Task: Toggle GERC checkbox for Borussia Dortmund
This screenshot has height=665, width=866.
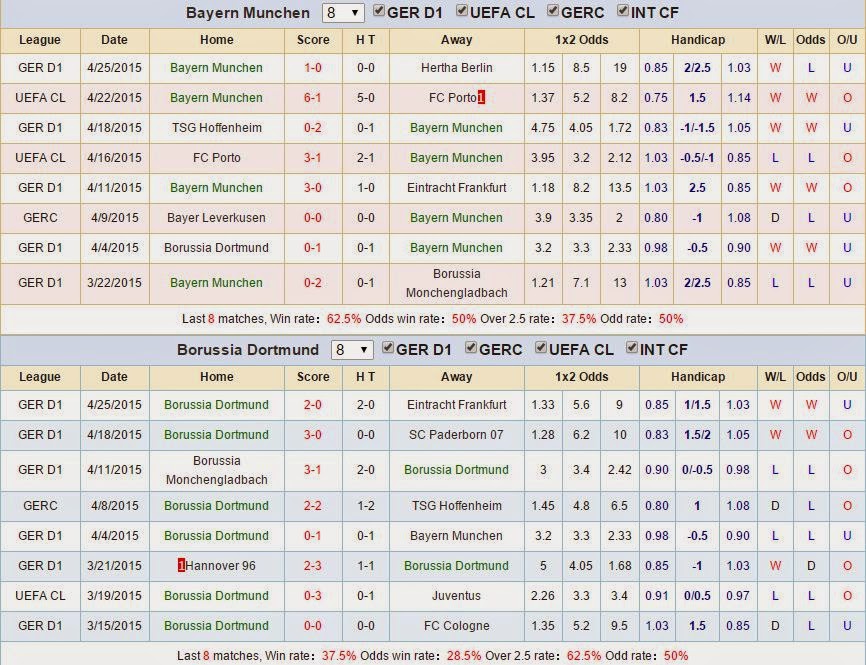Action: tap(471, 348)
